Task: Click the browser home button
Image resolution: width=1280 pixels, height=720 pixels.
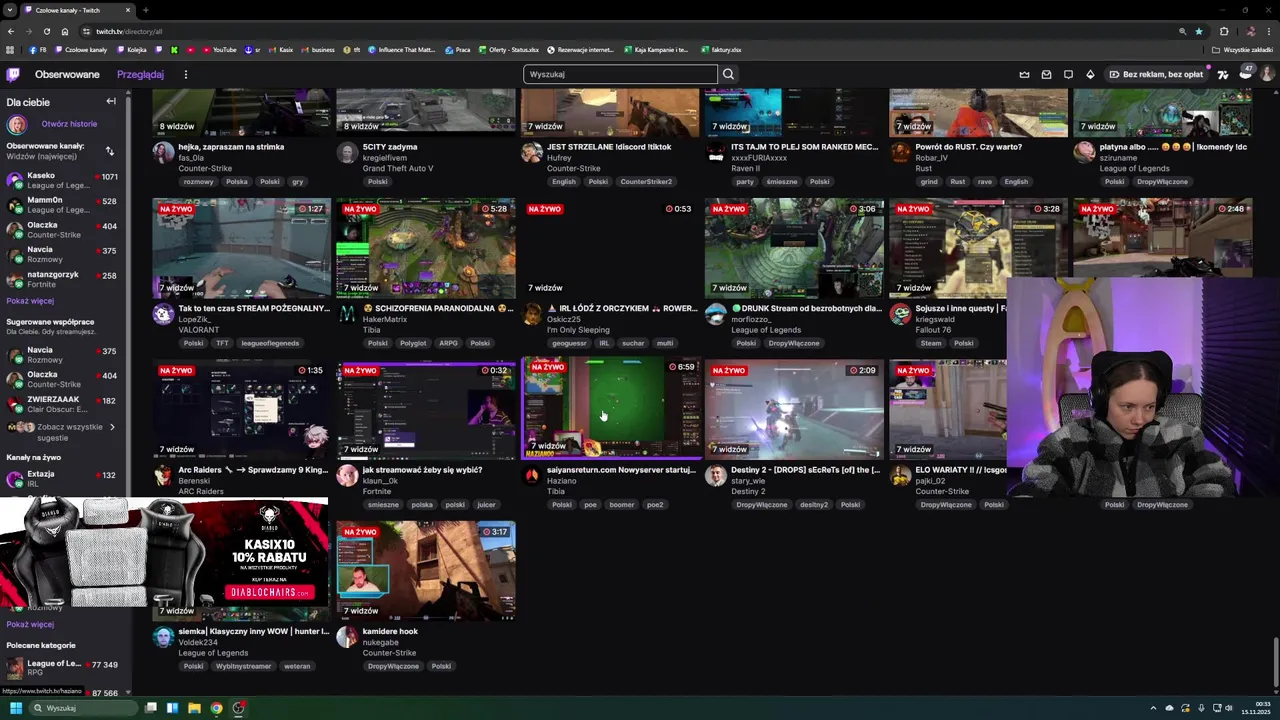Action: click(x=64, y=31)
